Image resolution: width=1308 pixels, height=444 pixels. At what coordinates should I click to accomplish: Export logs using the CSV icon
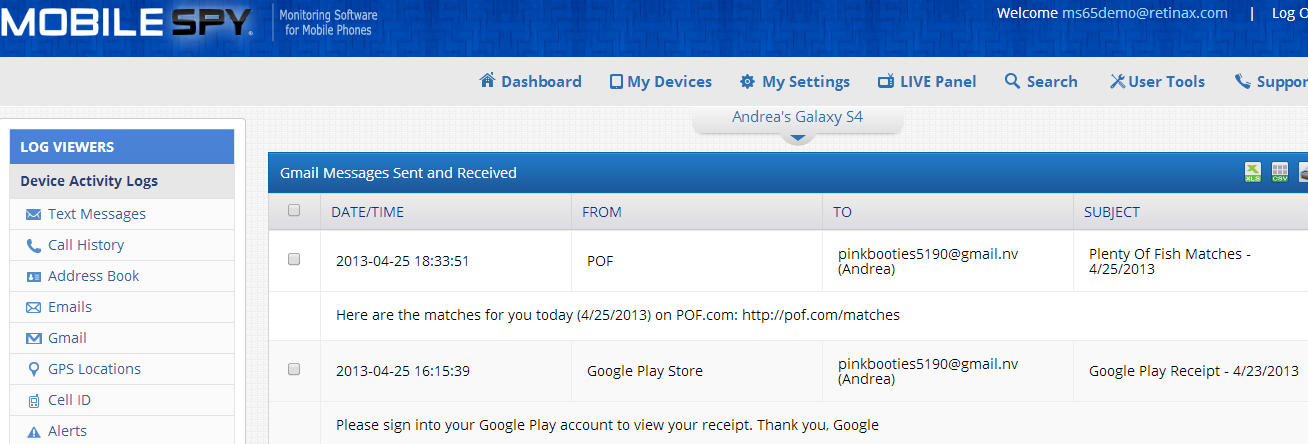click(1279, 172)
